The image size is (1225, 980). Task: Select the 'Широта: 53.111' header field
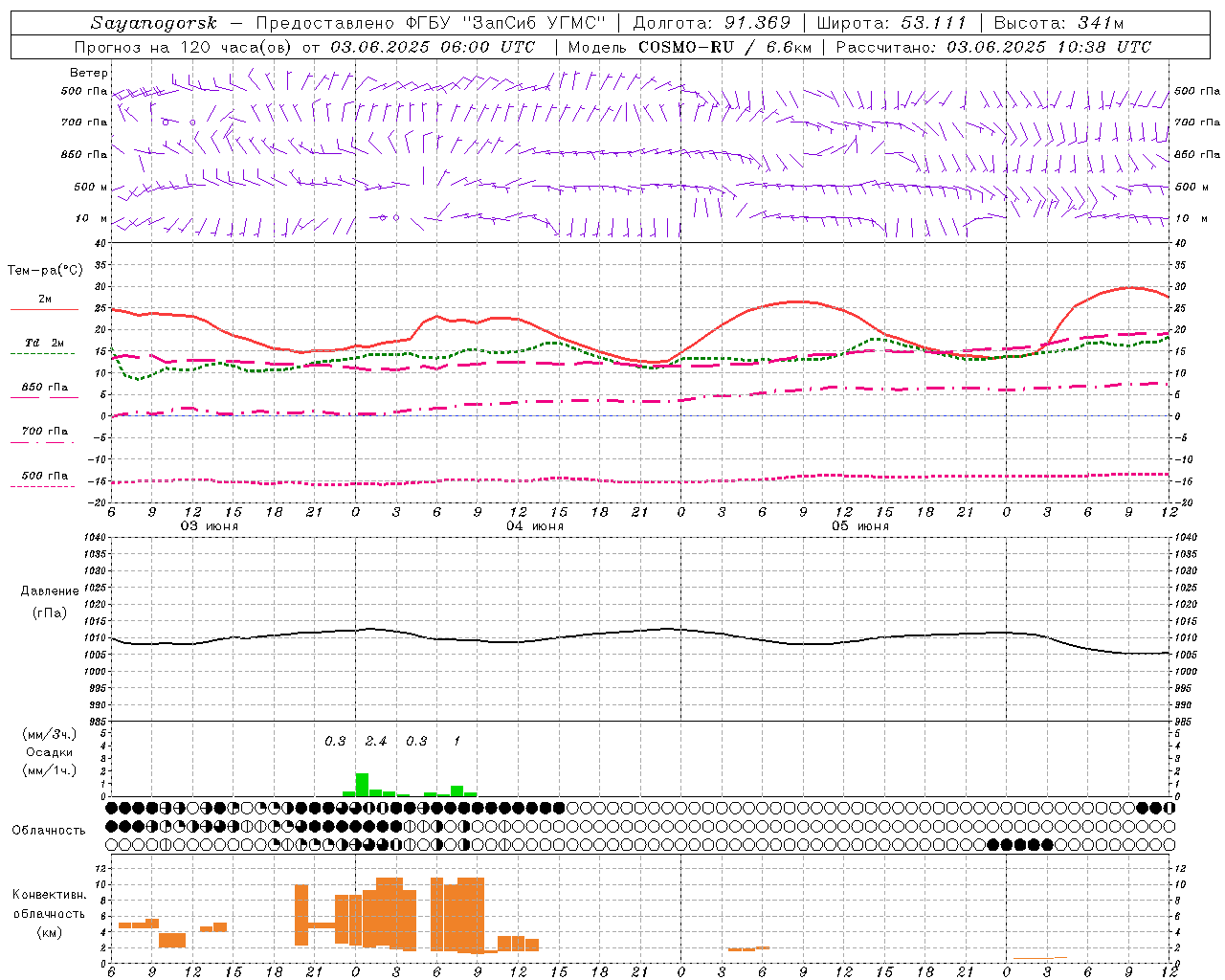pyautogui.click(x=892, y=23)
